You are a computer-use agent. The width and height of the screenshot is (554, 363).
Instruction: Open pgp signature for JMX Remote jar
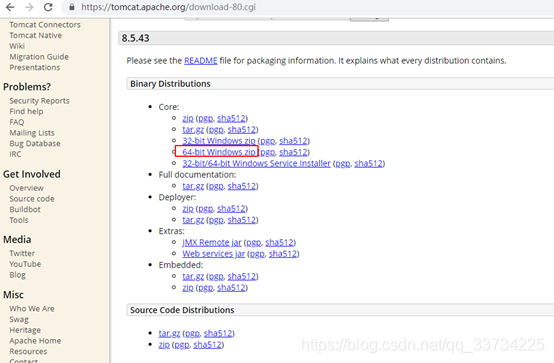click(x=254, y=242)
